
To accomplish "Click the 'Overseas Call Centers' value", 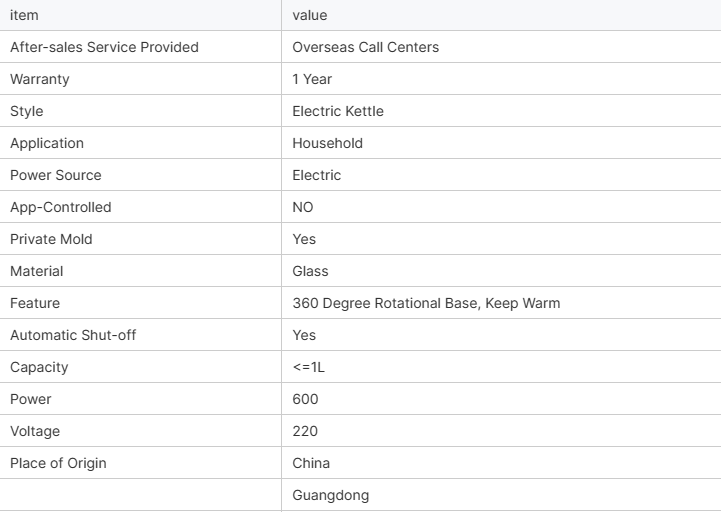I will [366, 47].
